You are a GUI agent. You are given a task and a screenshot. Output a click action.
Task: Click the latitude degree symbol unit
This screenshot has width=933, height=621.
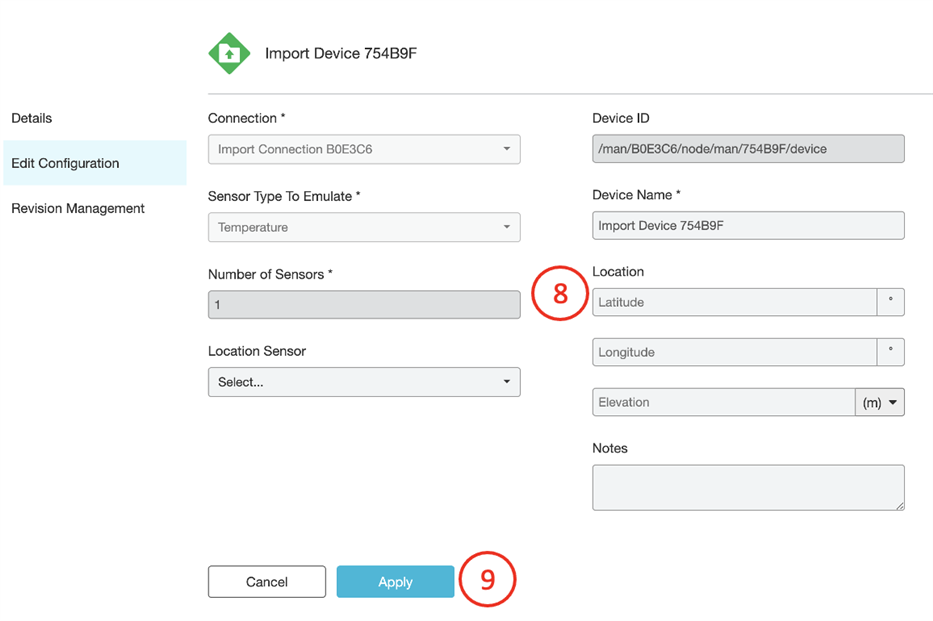[890, 302]
